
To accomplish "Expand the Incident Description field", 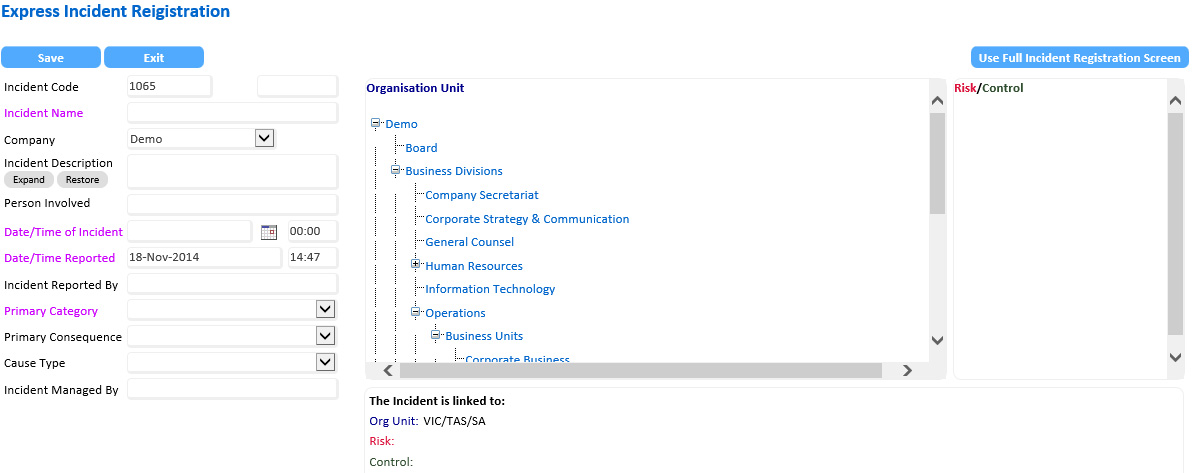I will [29, 180].
